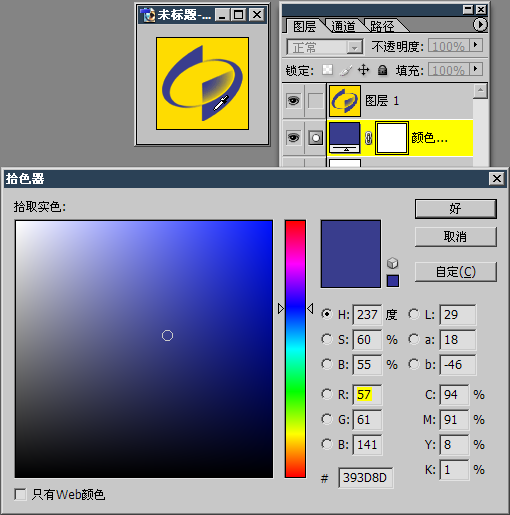Viewport: 510px width, 515px height.
Task: Click the M magenta field showing 91
Action: point(454,419)
